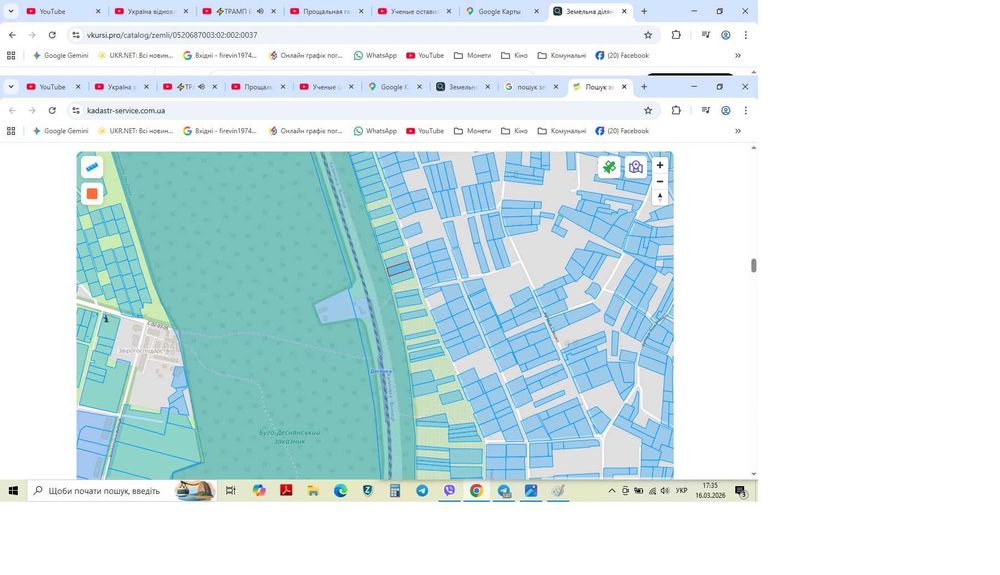The image size is (1000, 575).
Task: Launch Adobe Acrobat from the taskbar
Action: pos(286,491)
